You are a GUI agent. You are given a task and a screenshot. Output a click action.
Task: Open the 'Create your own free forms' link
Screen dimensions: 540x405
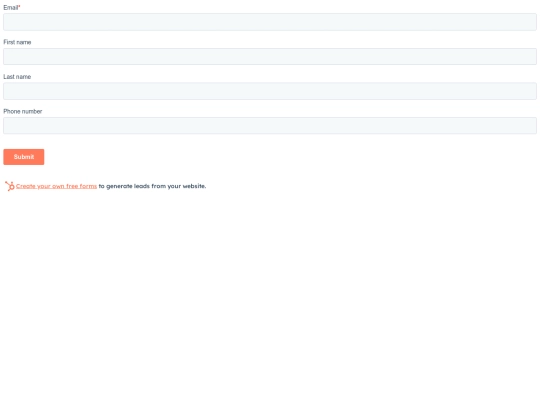(x=56, y=186)
